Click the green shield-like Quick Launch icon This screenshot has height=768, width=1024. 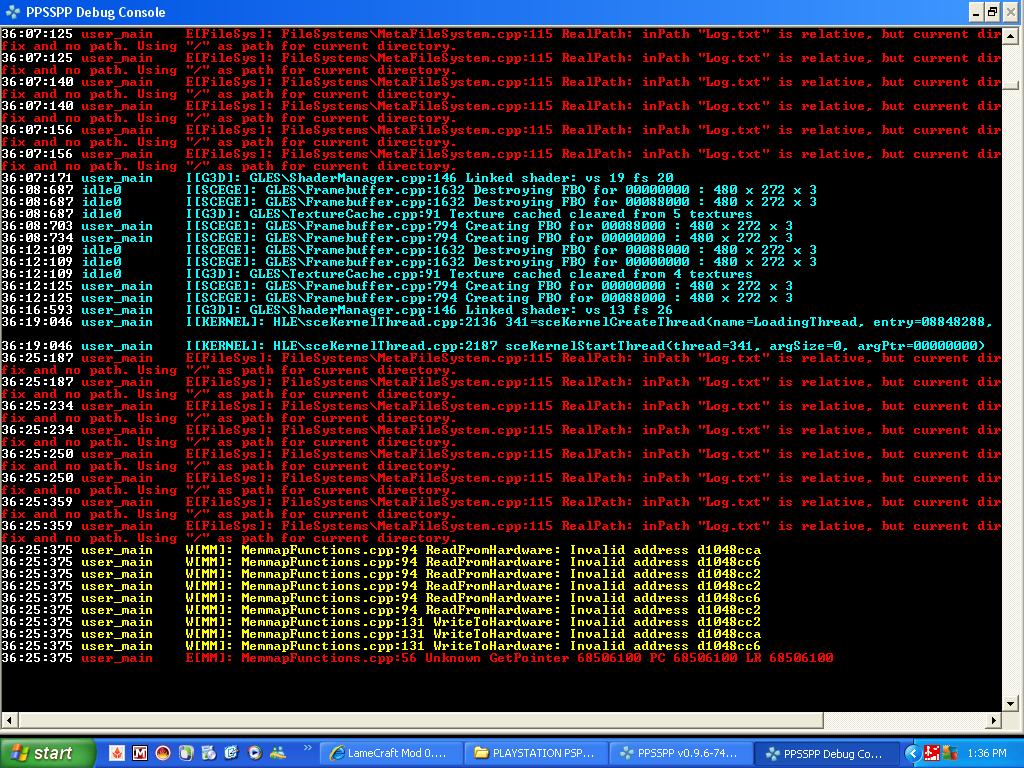pos(186,753)
